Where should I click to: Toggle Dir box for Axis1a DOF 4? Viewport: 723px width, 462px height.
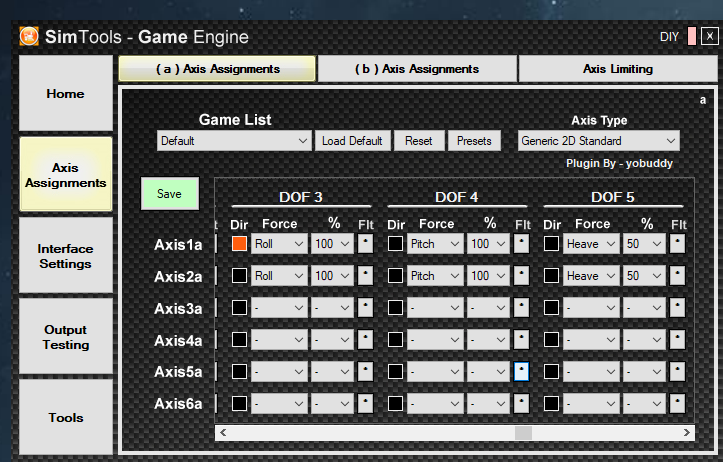click(395, 243)
